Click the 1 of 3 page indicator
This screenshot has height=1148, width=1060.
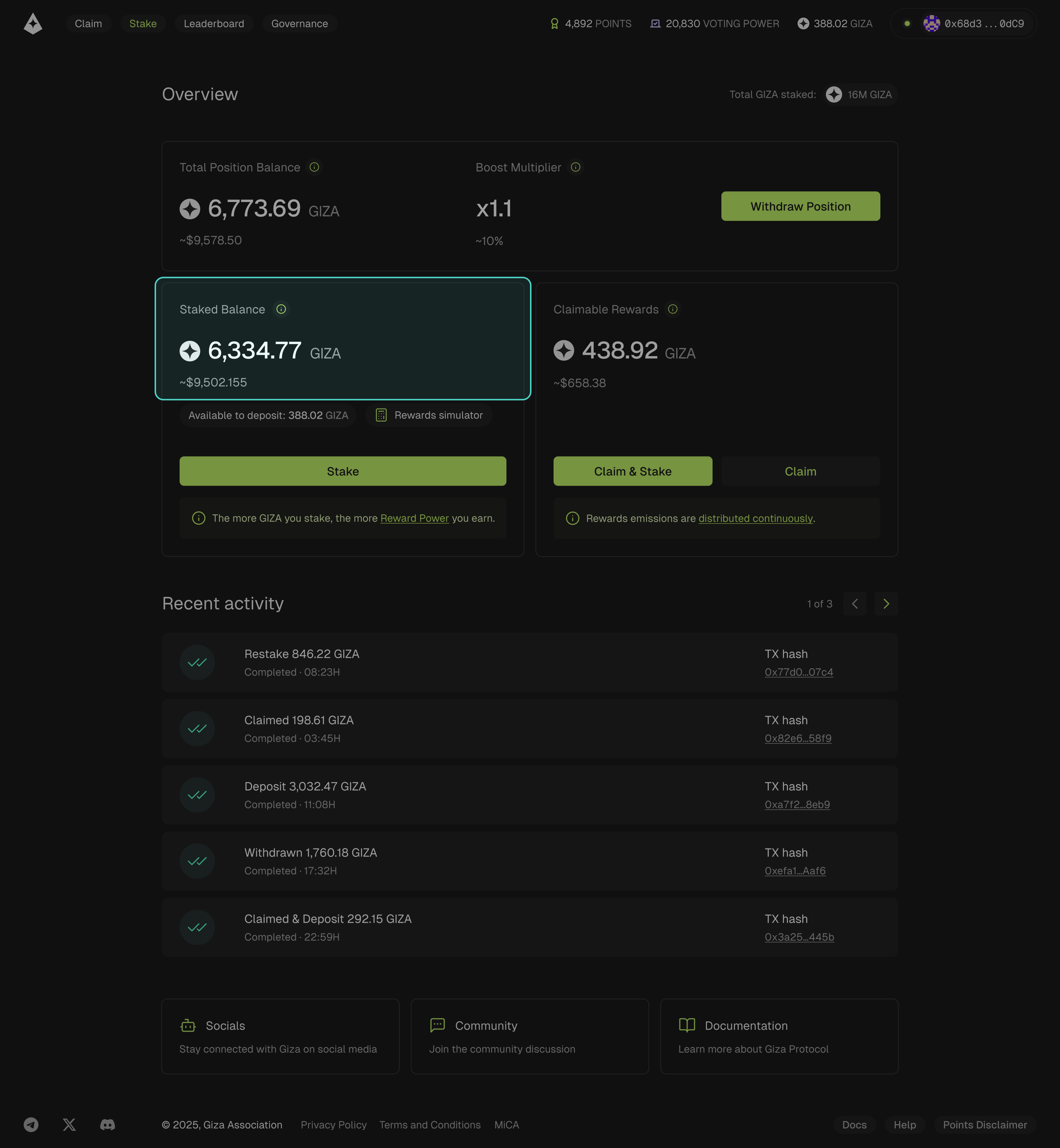click(x=819, y=604)
